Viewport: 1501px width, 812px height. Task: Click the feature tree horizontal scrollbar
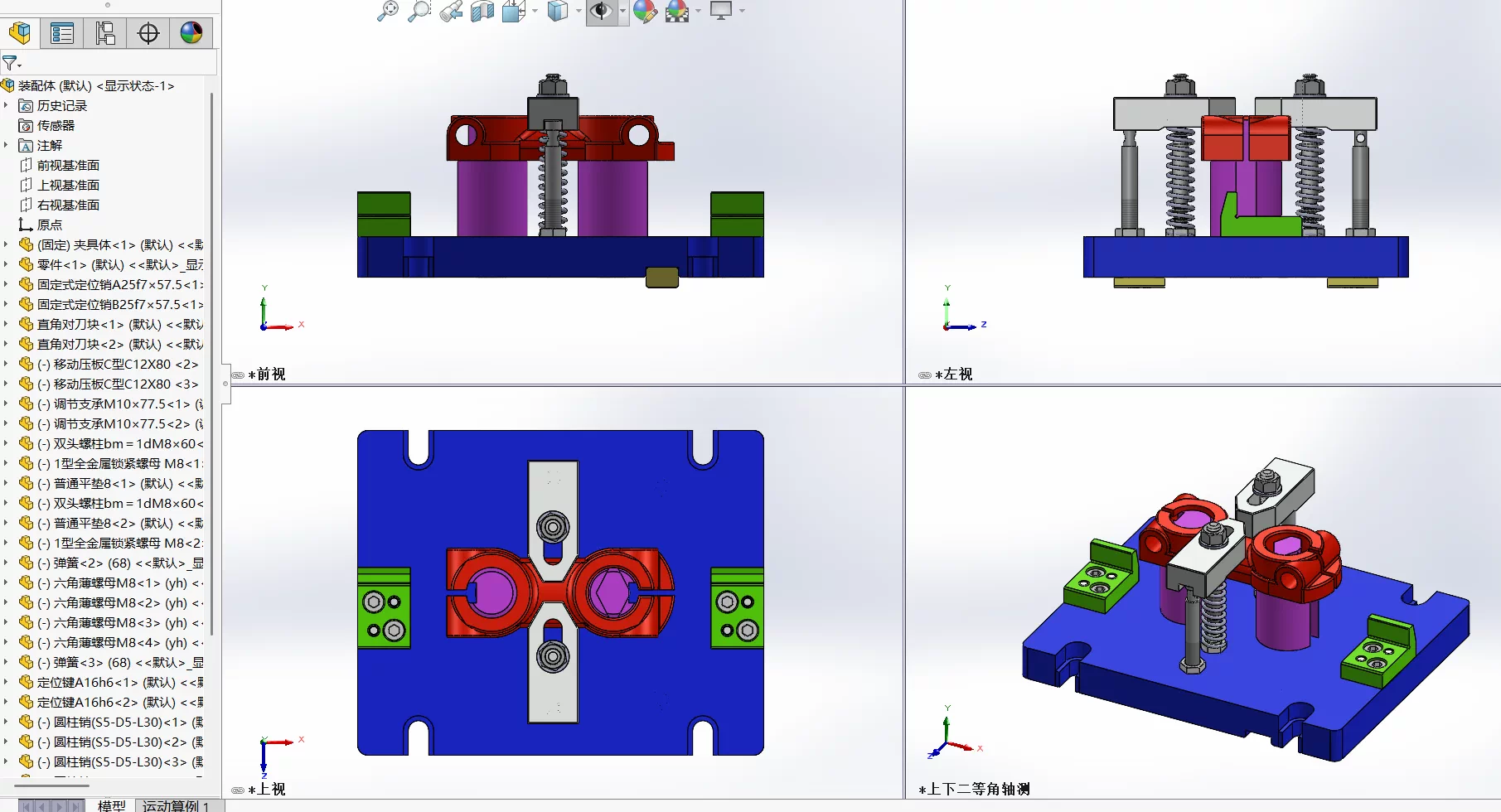51,785
